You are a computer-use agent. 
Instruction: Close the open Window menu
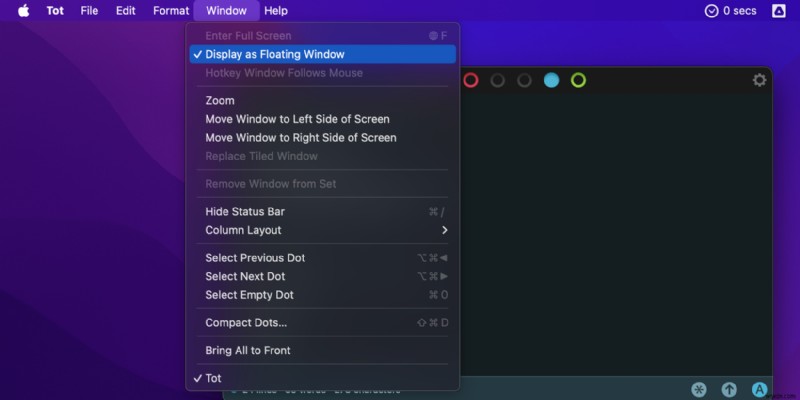pos(227,11)
